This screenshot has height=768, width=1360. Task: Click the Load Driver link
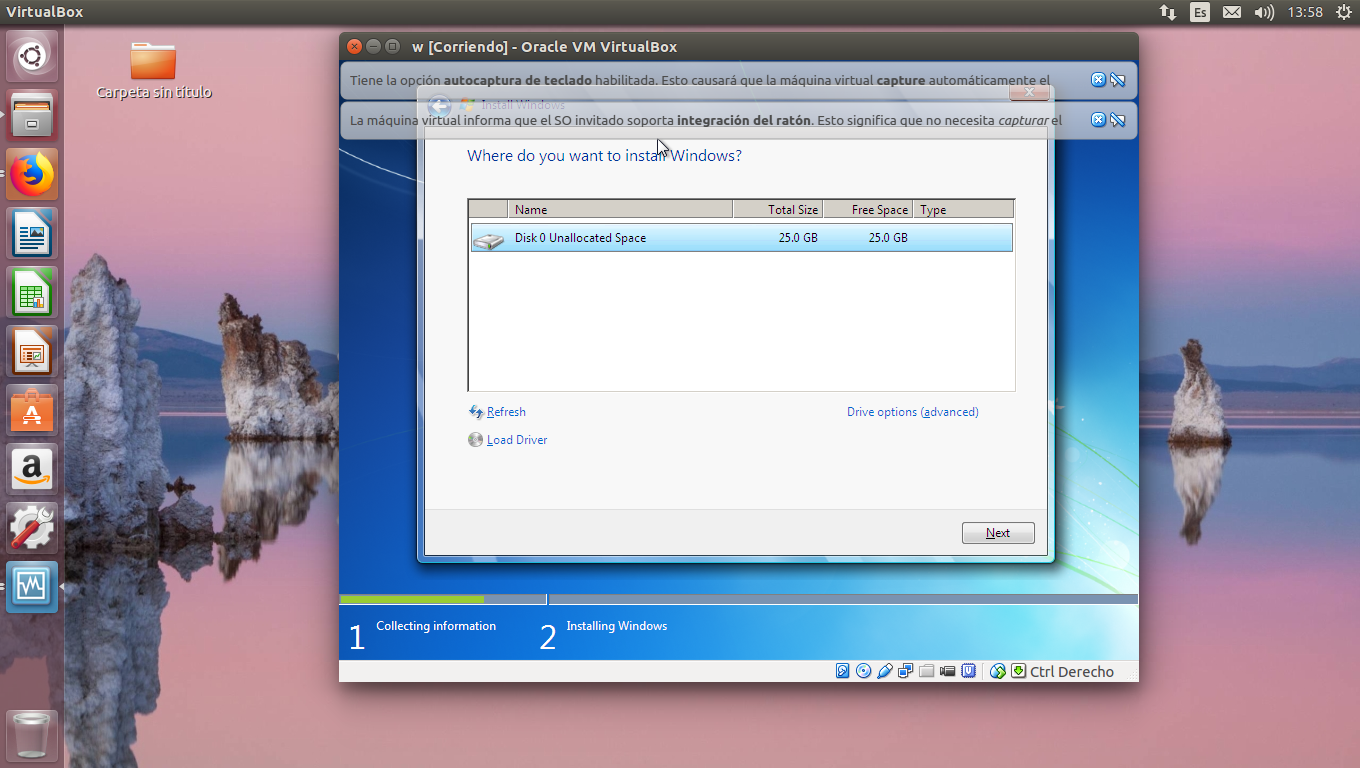click(x=517, y=440)
